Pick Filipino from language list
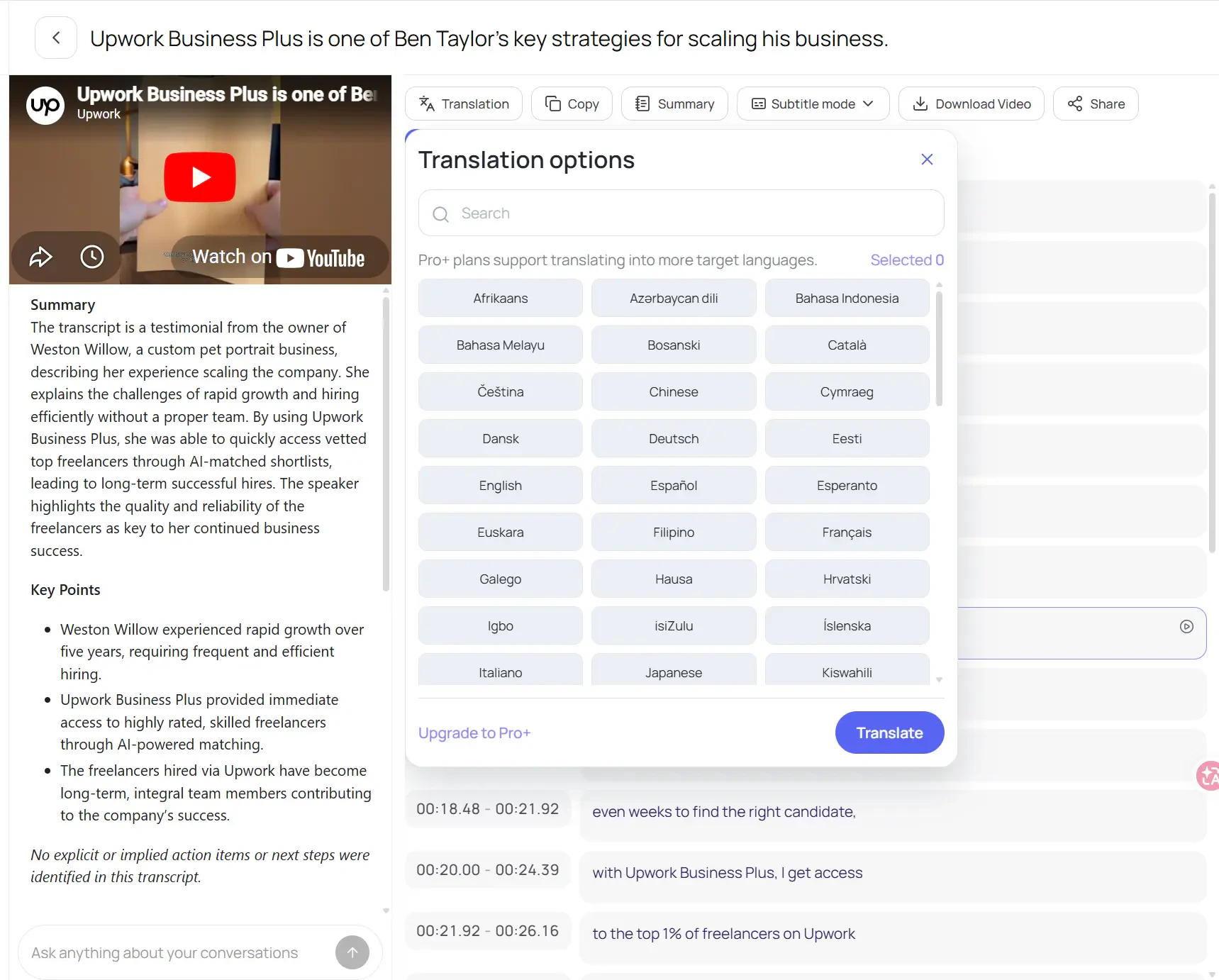 pos(674,532)
